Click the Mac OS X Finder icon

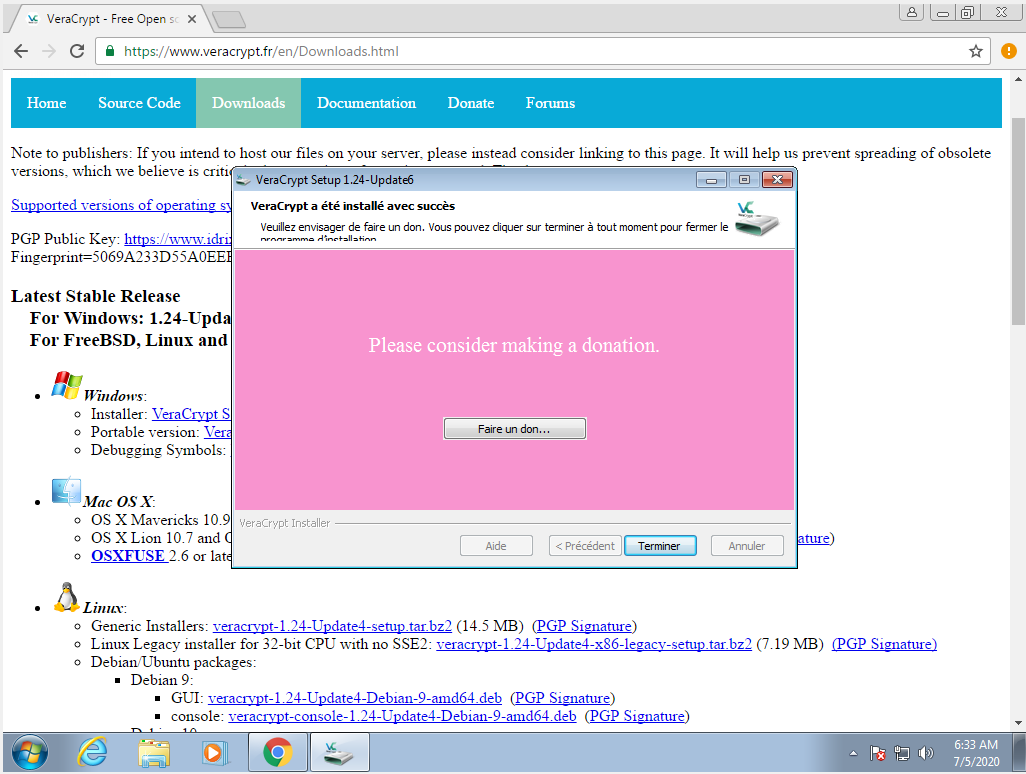click(66, 491)
